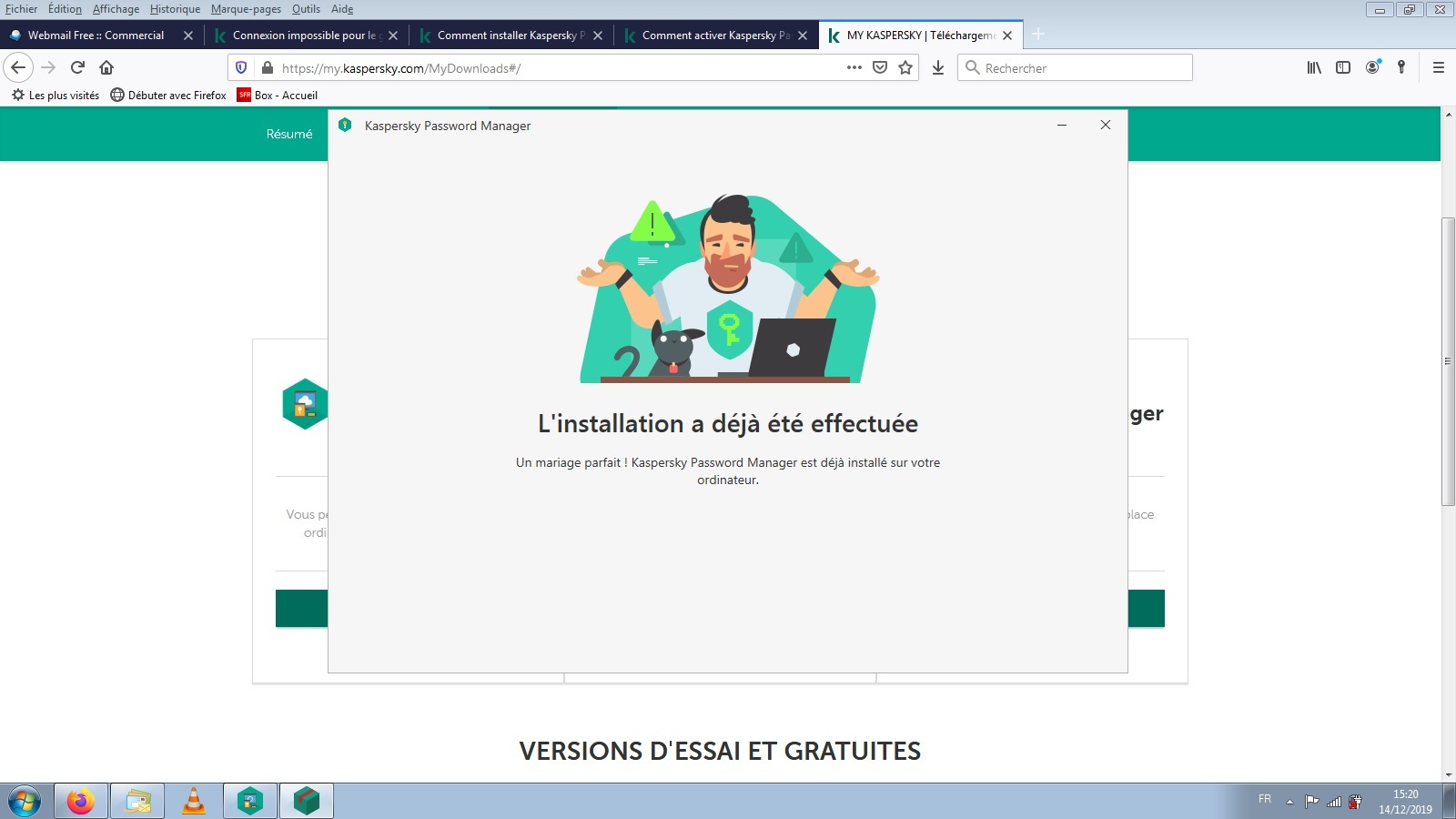Switch to Comment installer Kaspersky tab

coord(509,35)
